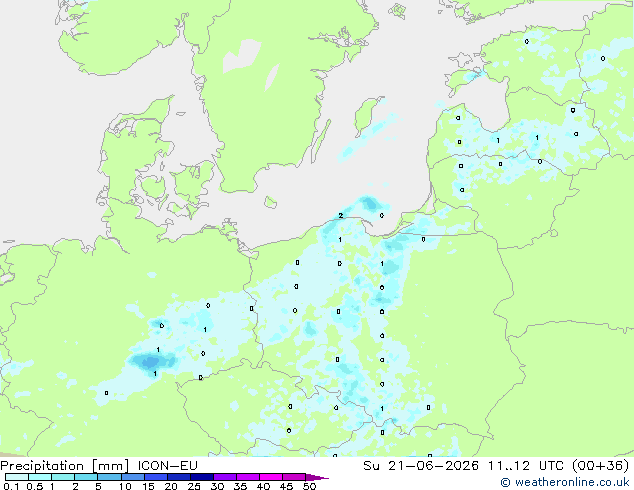The height and width of the screenshot is (490, 634).
Task: Click the above-50 arrow tip of legend
Action: (x=317, y=477)
